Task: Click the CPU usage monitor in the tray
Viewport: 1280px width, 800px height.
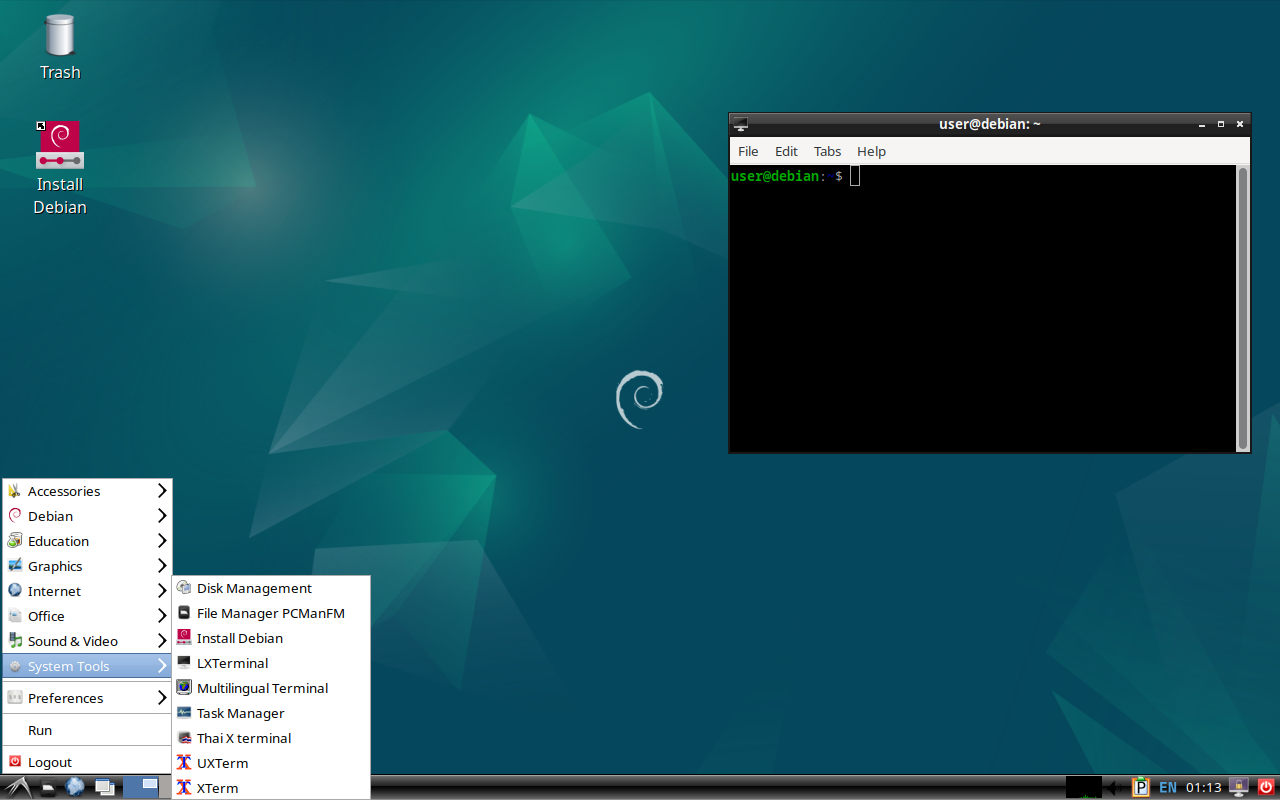Action: [1083, 787]
